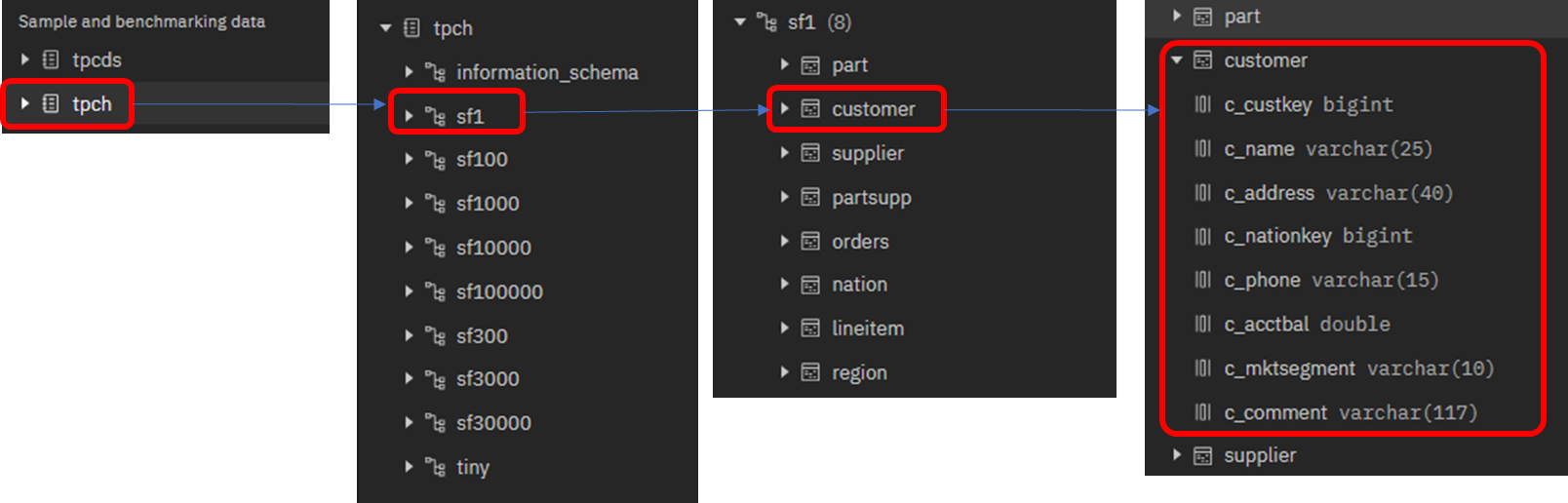
Task: Select the nation table
Action: [x=858, y=285]
